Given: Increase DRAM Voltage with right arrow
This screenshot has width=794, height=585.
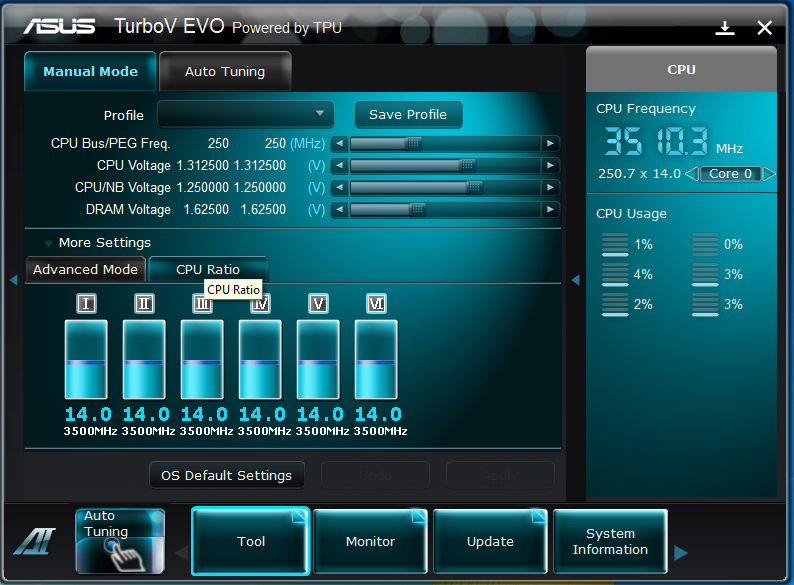Looking at the screenshot, I should (x=550, y=209).
